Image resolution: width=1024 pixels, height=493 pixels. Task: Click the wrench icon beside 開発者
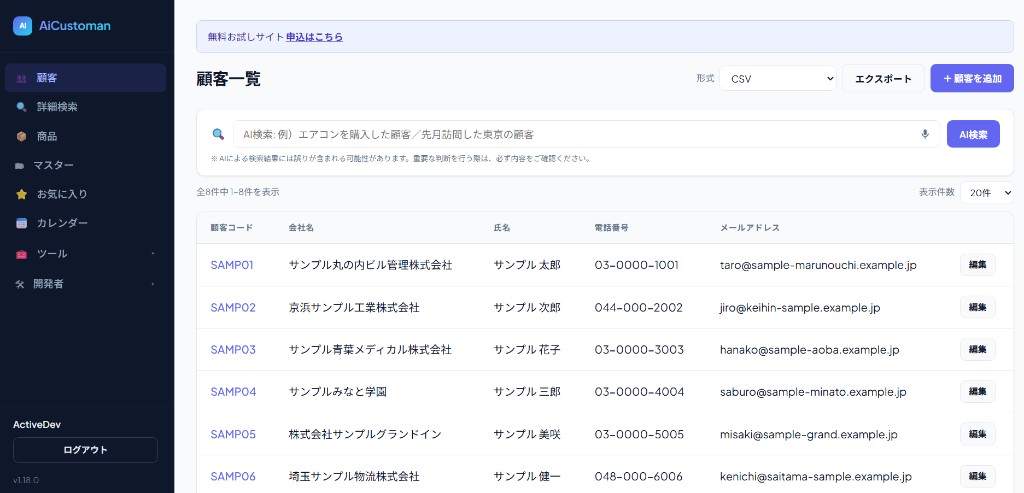[x=20, y=284]
